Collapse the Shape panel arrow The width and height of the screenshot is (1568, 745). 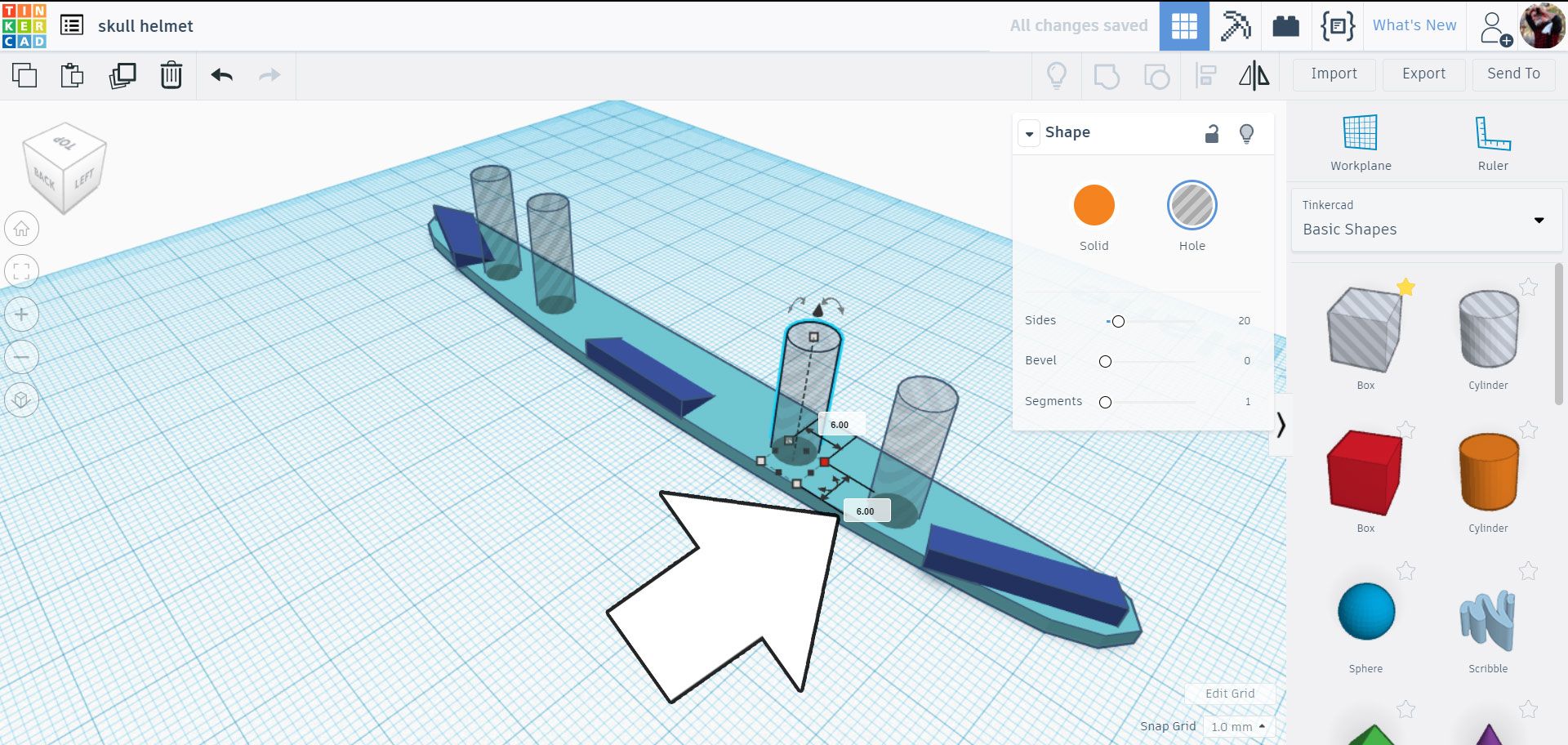click(1029, 133)
